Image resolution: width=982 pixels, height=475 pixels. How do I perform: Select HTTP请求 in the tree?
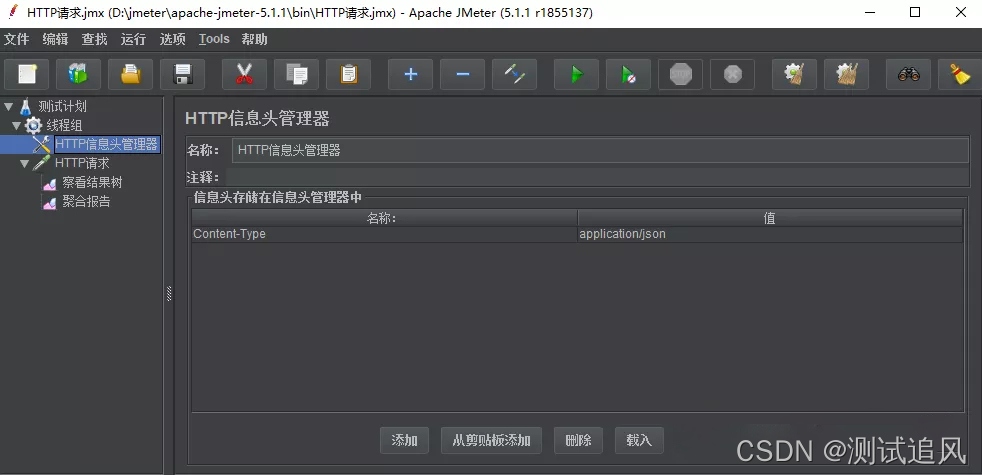coord(82,164)
